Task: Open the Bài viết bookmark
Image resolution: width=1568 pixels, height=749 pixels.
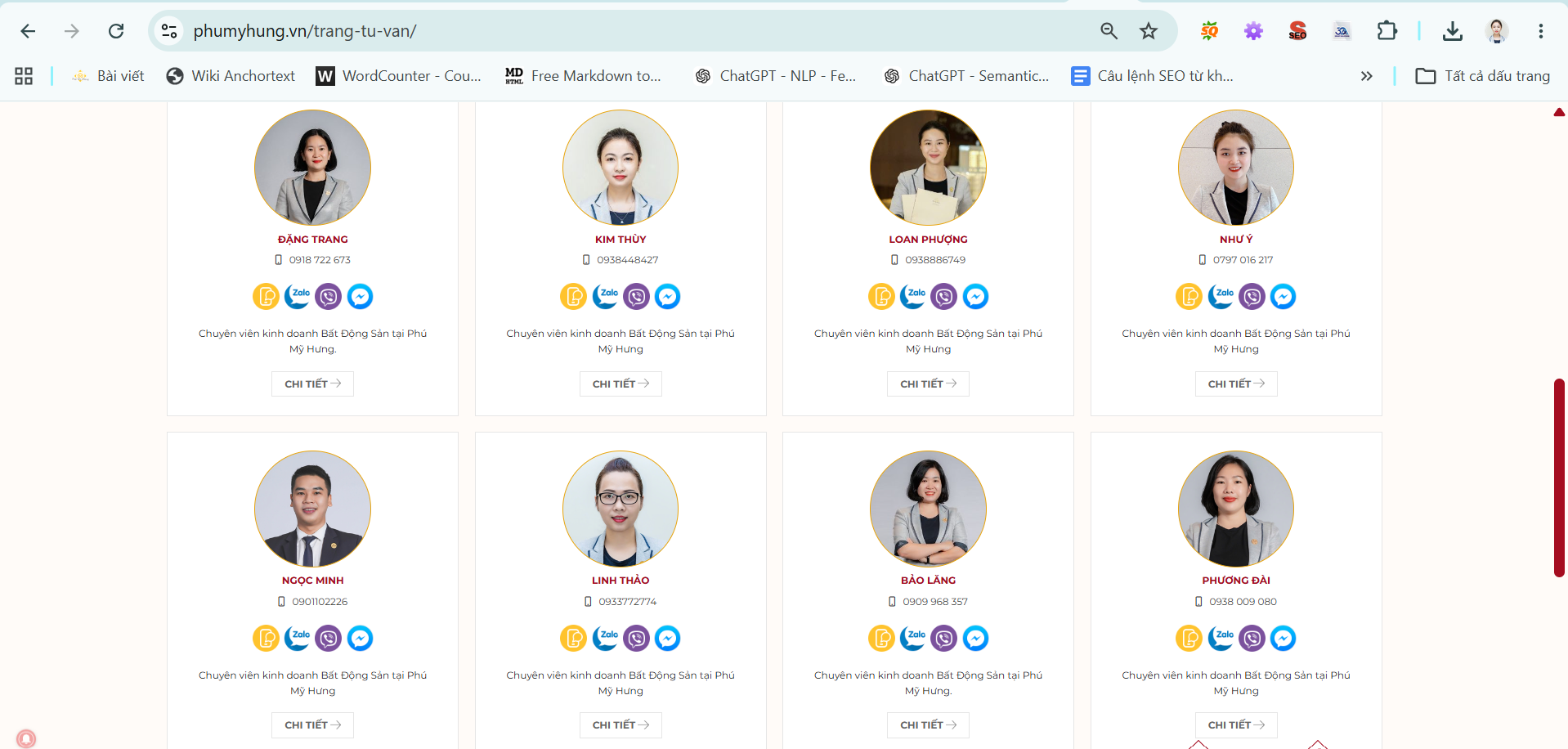Action: point(108,76)
